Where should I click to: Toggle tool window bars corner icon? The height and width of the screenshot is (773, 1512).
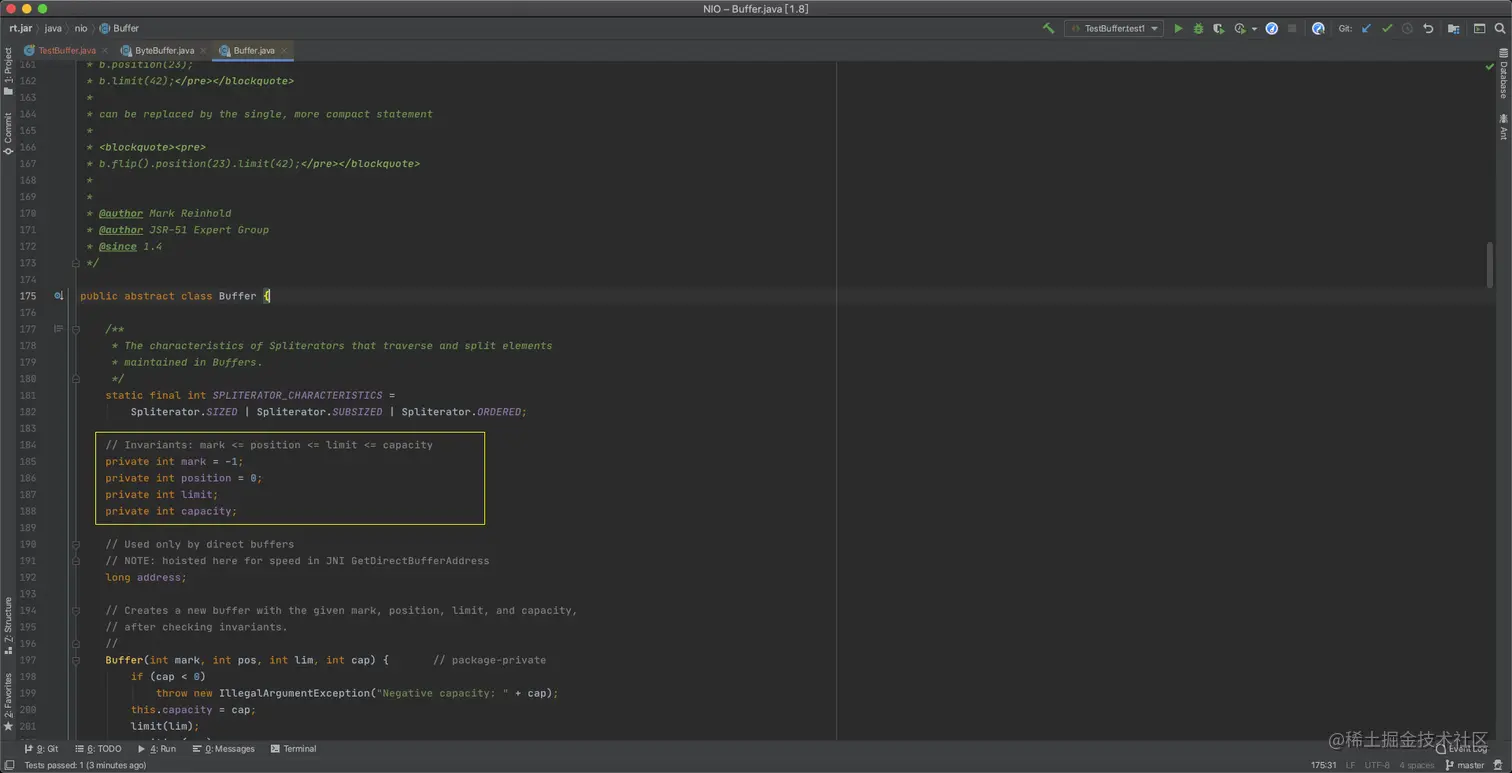[9, 765]
